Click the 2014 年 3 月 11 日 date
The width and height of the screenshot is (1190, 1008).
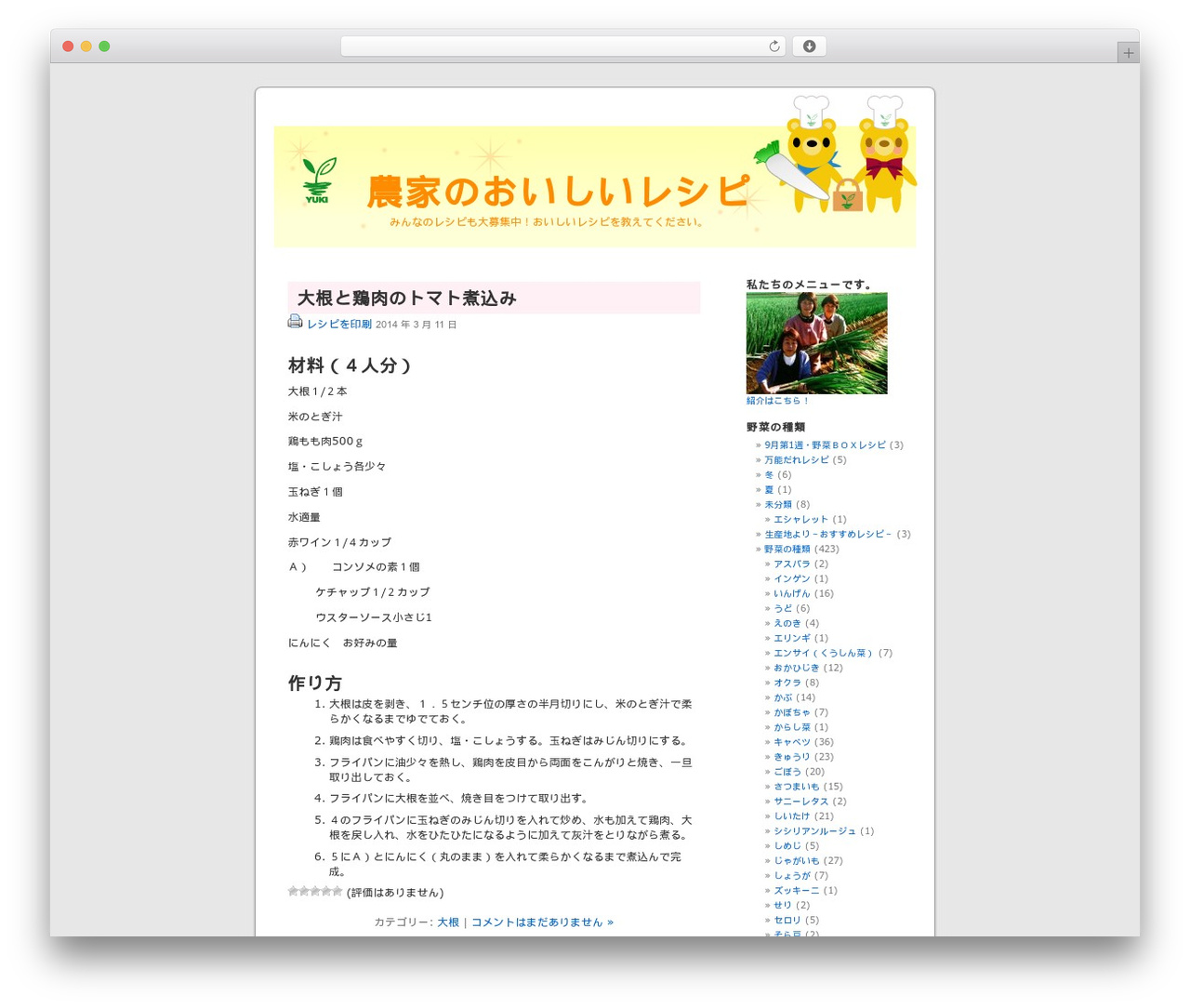point(416,325)
